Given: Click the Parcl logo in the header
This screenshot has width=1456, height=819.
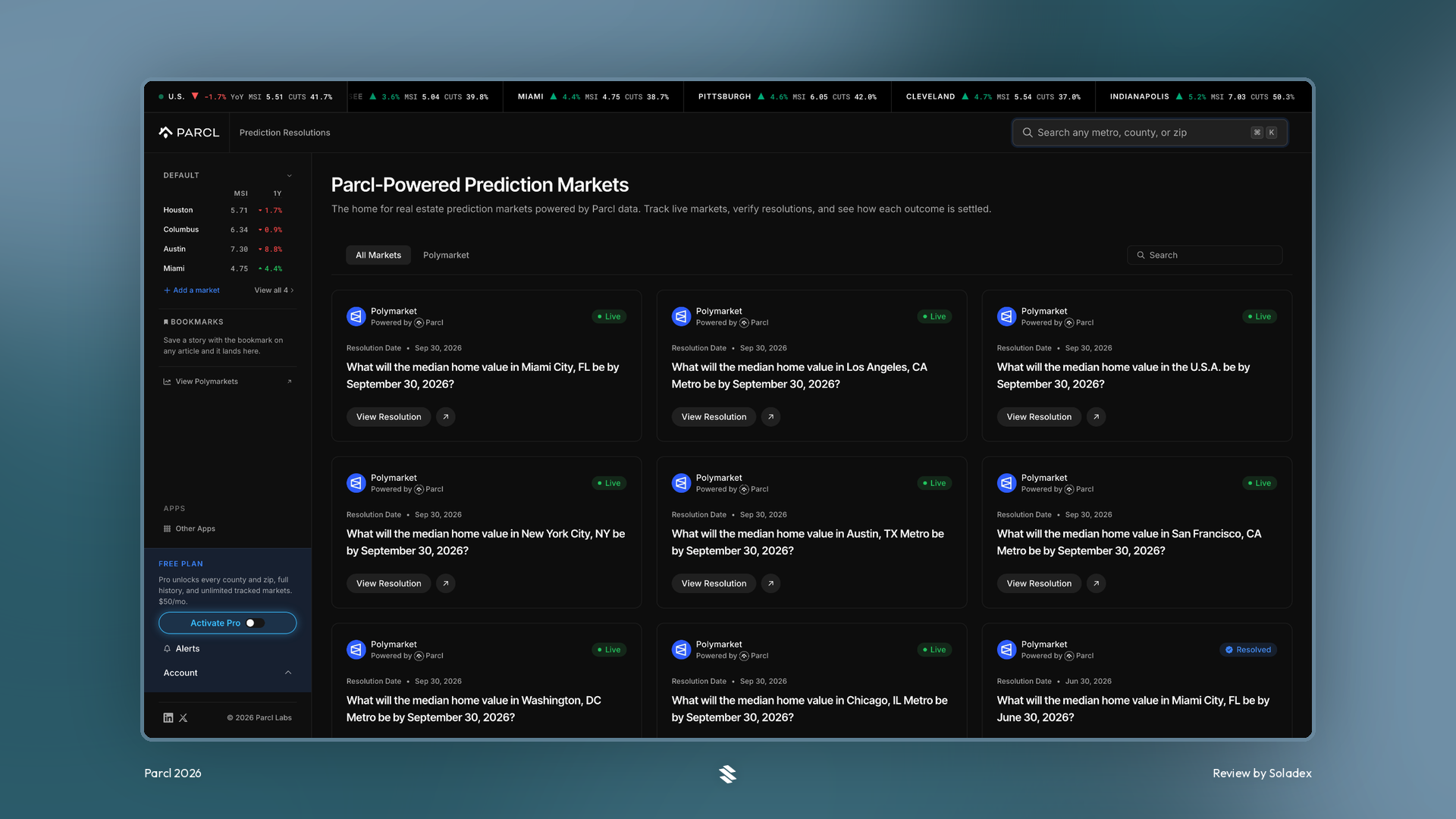Looking at the screenshot, I should tap(189, 133).
